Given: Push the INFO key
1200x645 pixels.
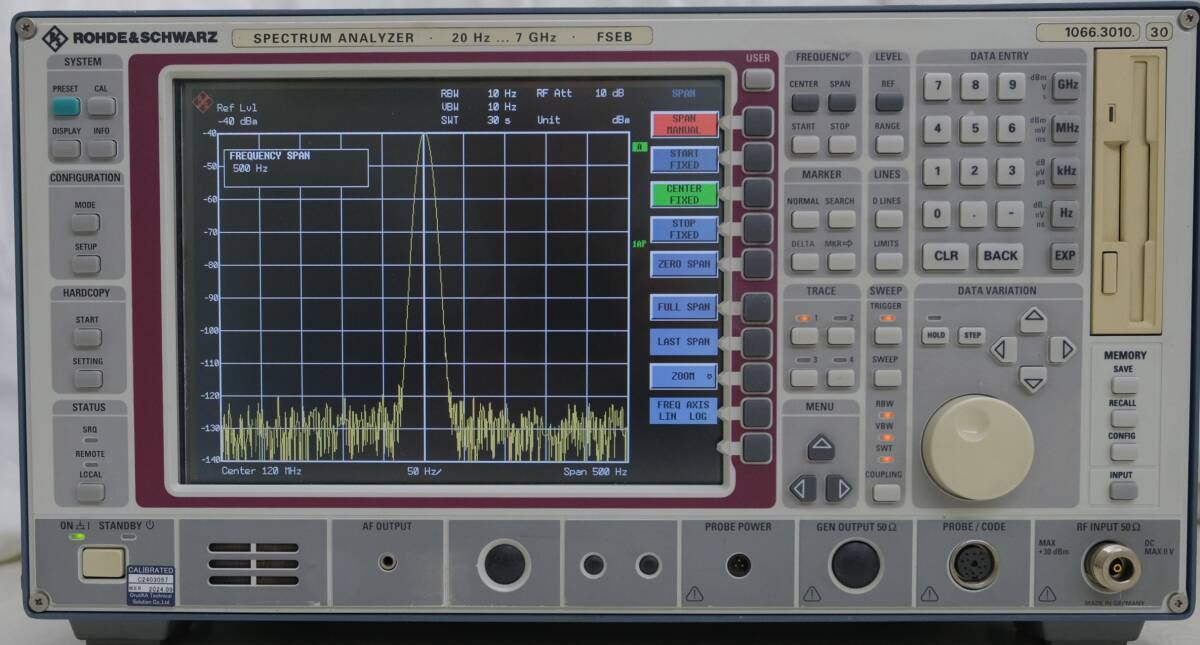Looking at the screenshot, I should 101,148.
